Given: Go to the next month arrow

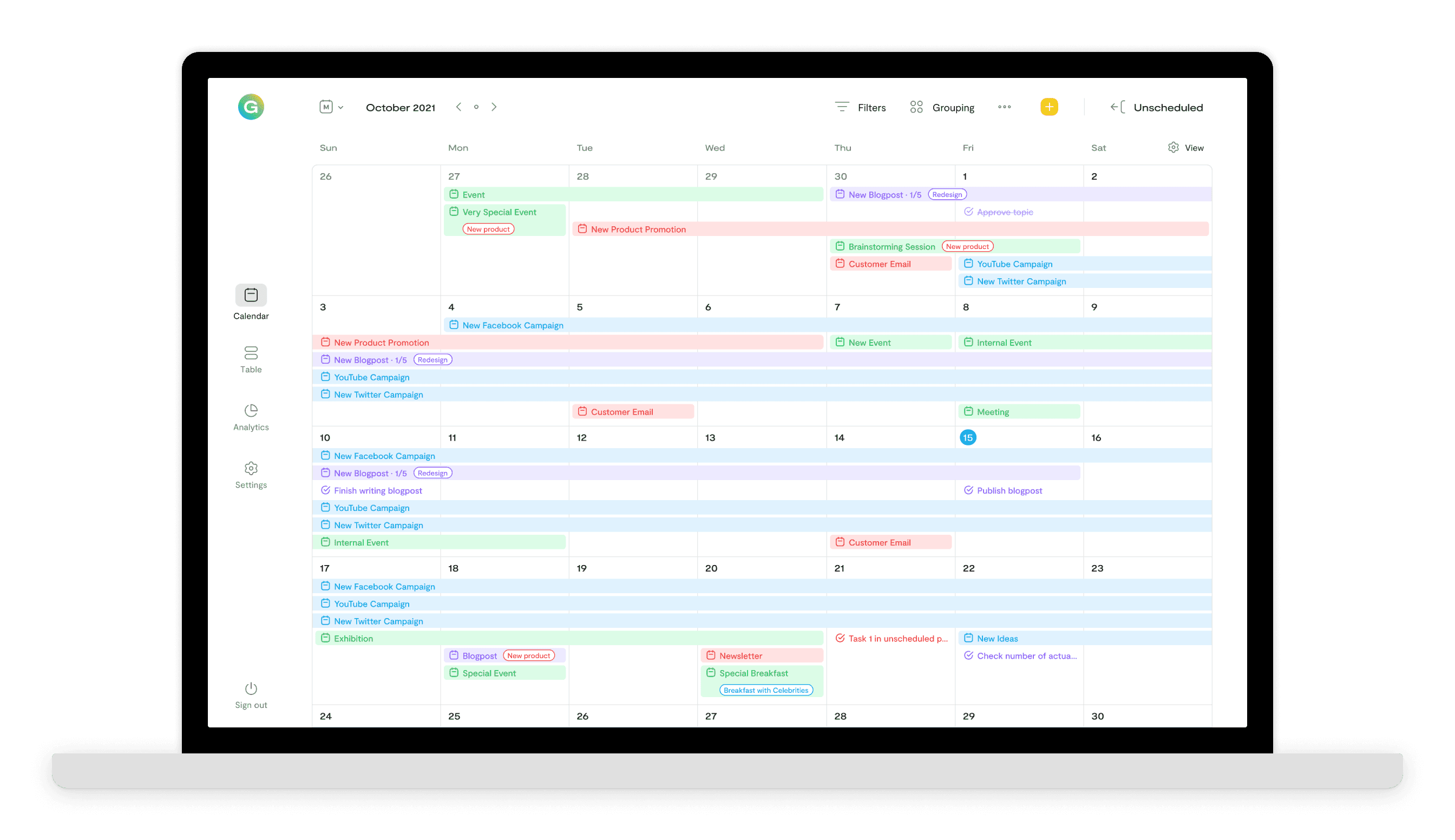Looking at the screenshot, I should [x=494, y=107].
